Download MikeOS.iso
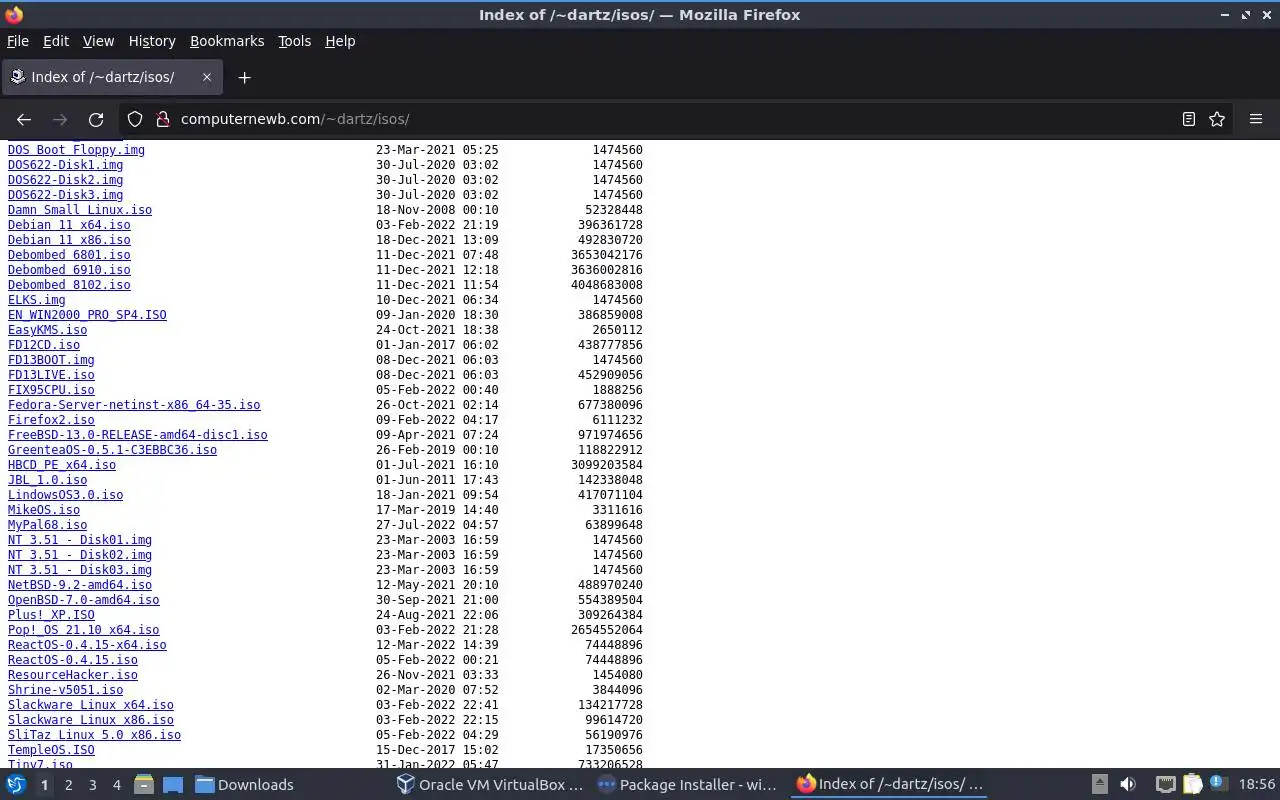The image size is (1280, 800). (44, 510)
